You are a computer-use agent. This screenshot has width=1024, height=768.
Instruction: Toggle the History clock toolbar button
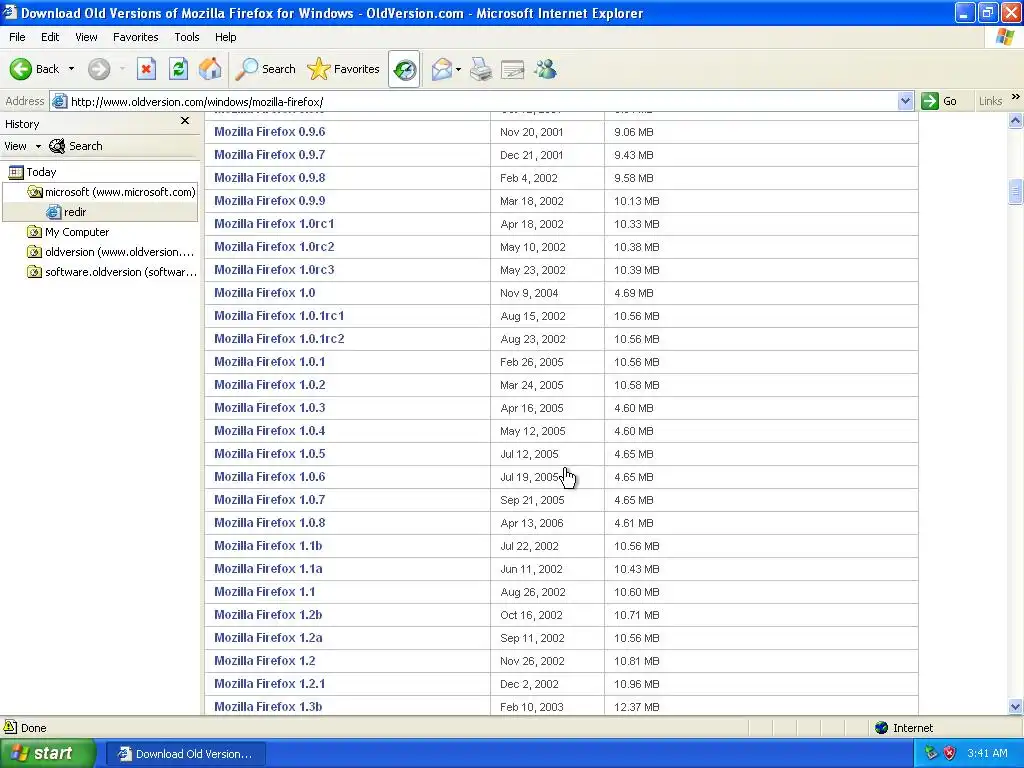click(404, 69)
